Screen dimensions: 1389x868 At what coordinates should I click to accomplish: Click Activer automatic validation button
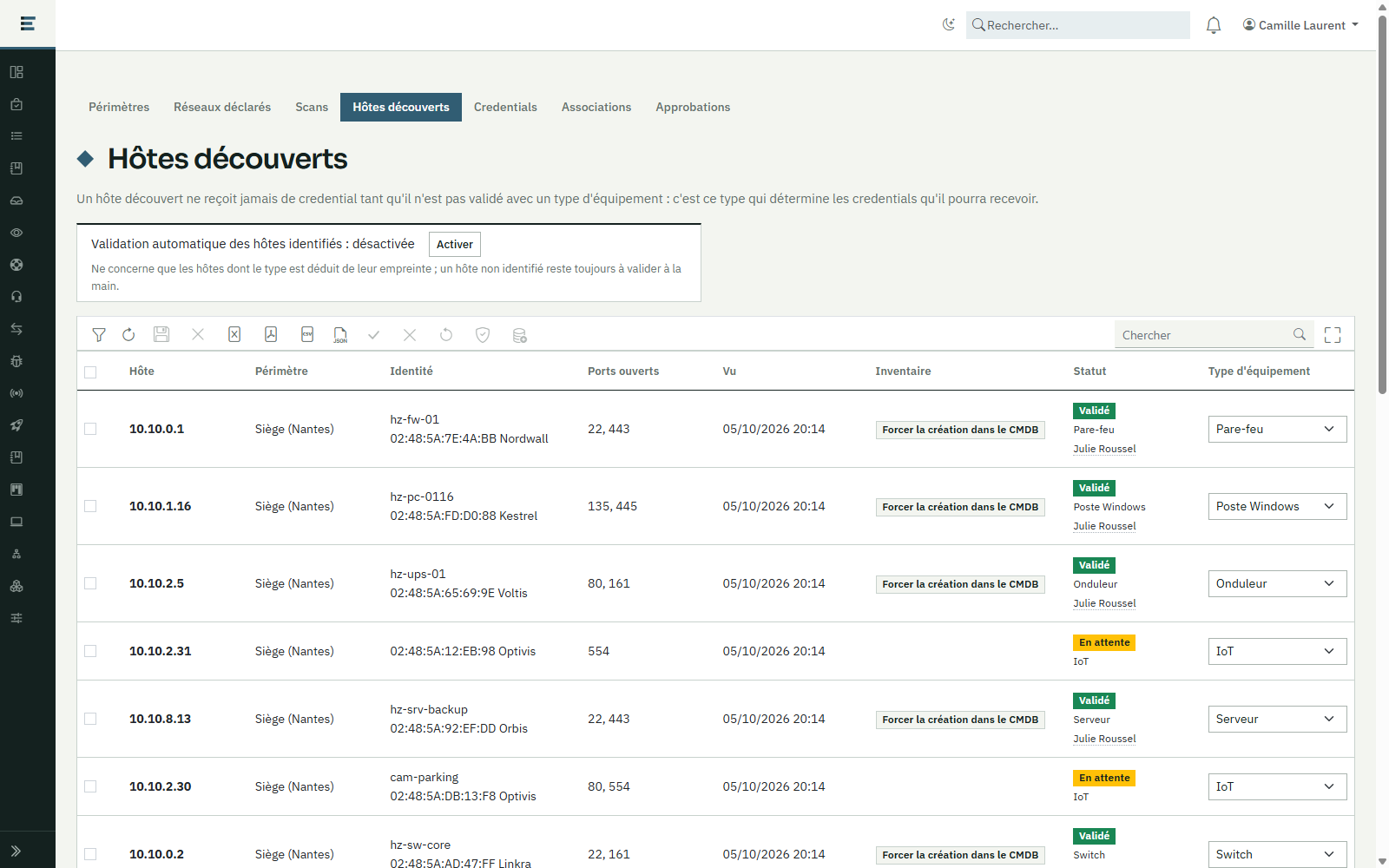455,244
